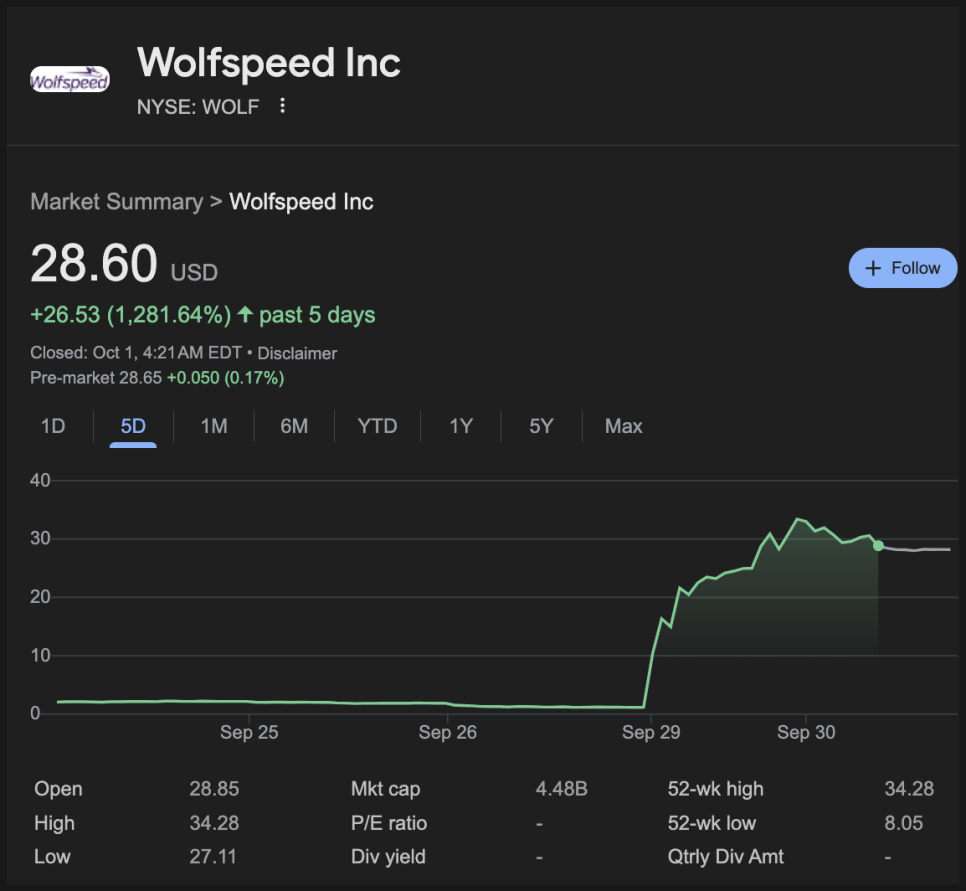The width and height of the screenshot is (966, 891).
Task: Open the three-dot more options menu
Action: pyautogui.click(x=283, y=106)
